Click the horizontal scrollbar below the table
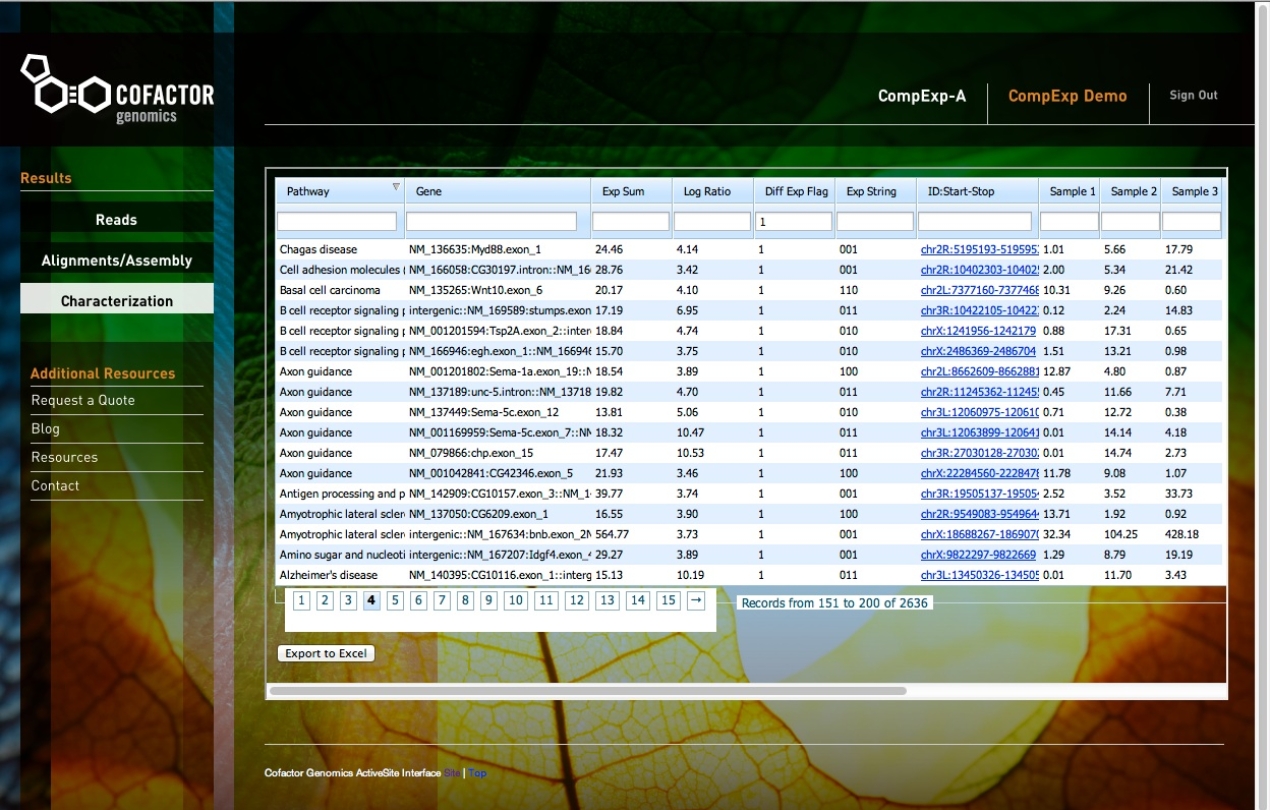Image resolution: width=1270 pixels, height=810 pixels. 588,690
